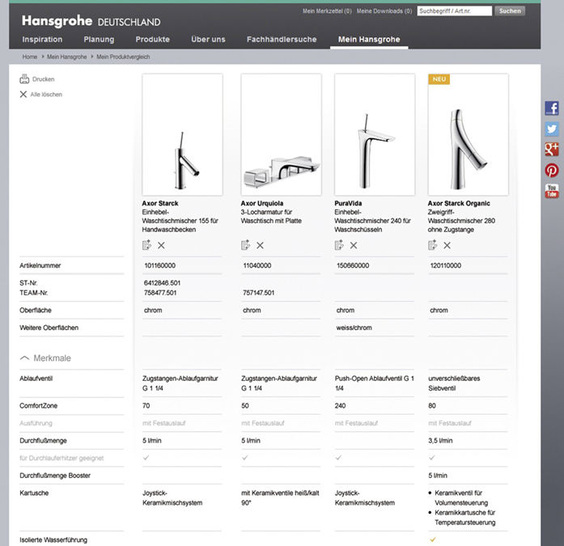Click the Drucken link text

44,79
